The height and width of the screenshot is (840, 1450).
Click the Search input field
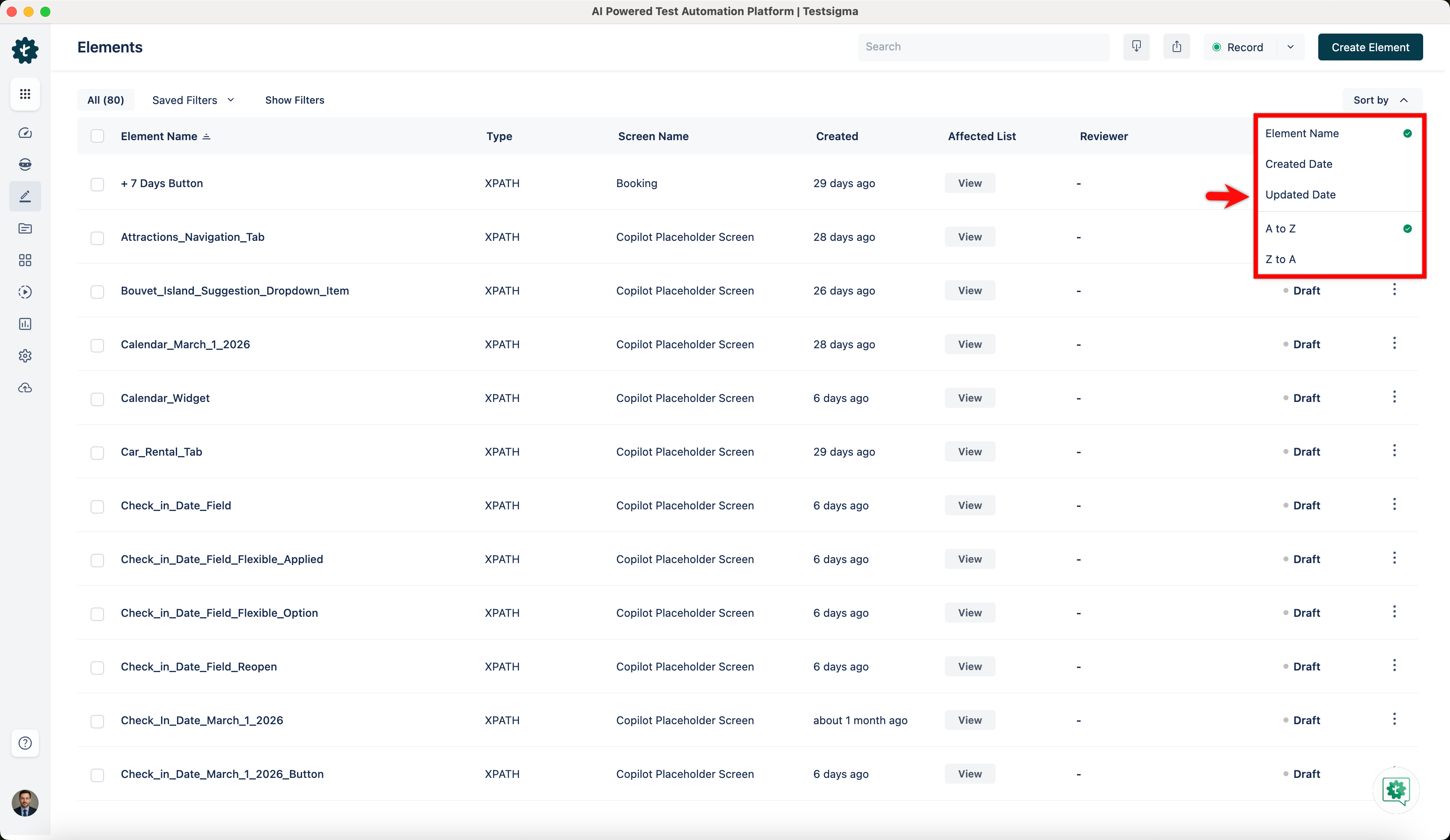coord(983,47)
